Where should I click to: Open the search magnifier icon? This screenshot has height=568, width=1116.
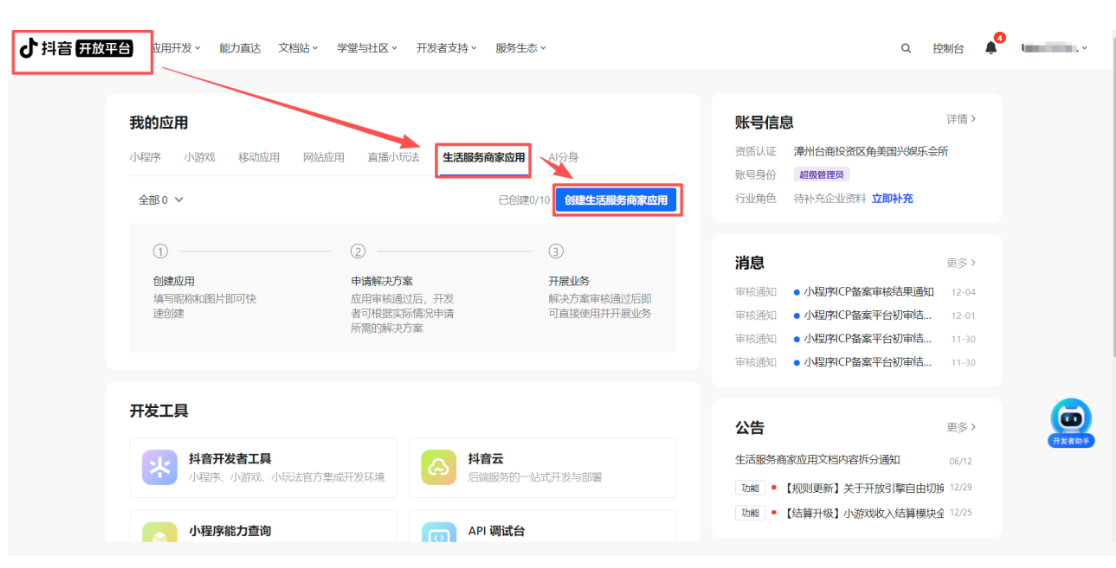[906, 48]
